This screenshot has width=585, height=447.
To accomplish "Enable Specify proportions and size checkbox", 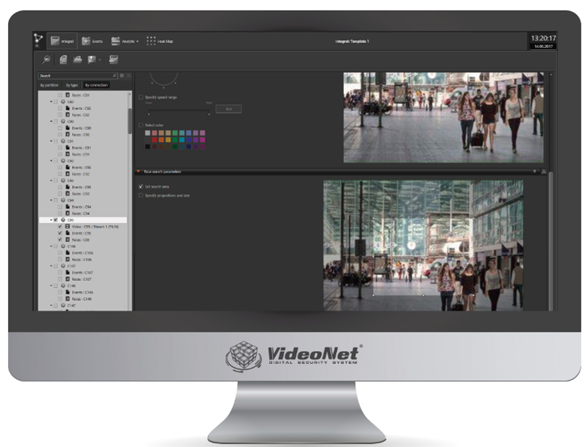I will (x=141, y=196).
